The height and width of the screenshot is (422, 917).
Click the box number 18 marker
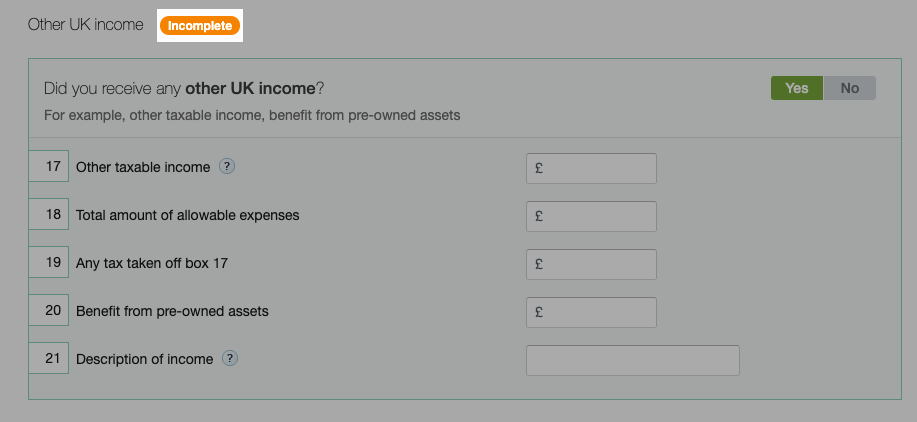click(49, 214)
